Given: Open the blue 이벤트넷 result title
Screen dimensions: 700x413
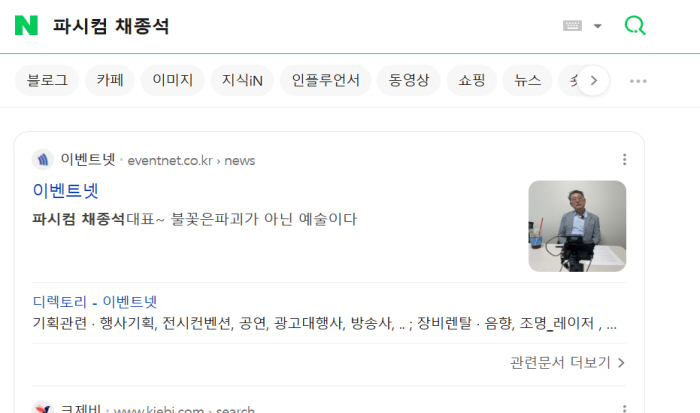Looking at the screenshot, I should point(66,191).
